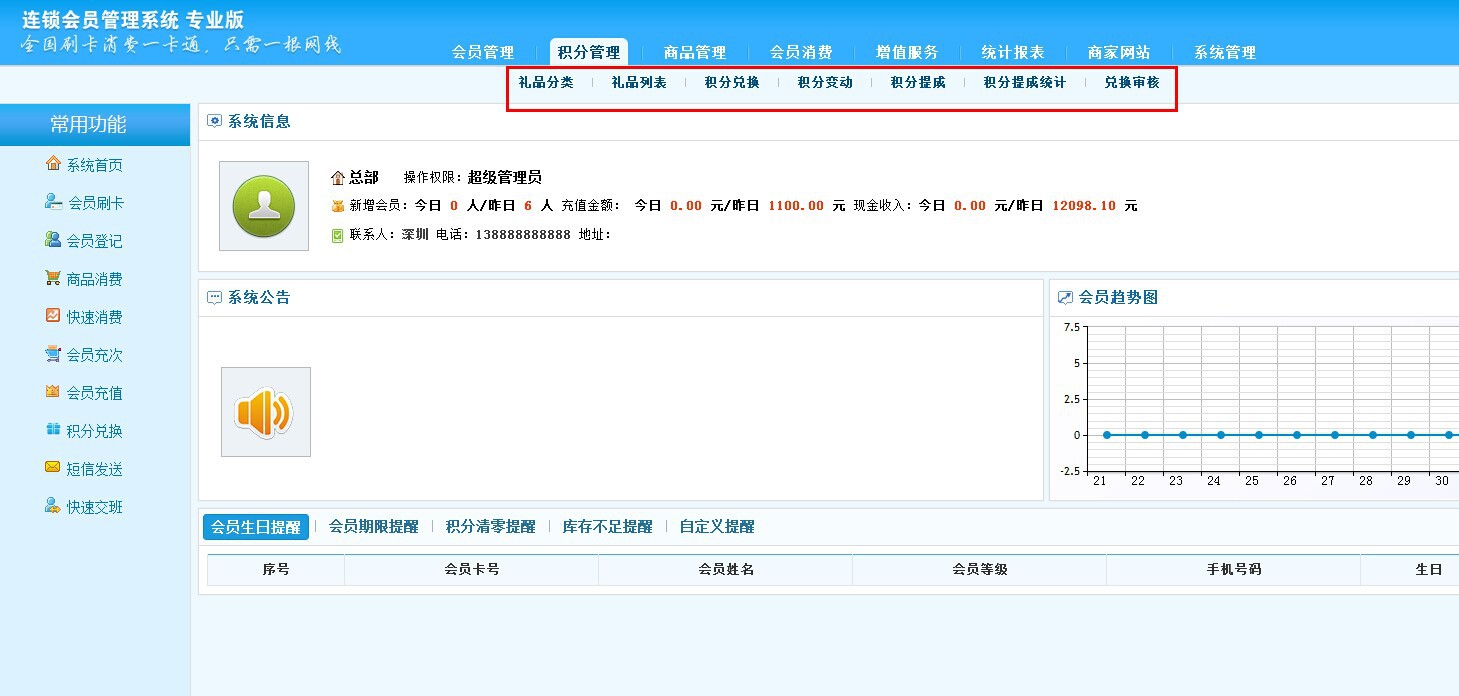Image resolution: width=1459 pixels, height=696 pixels.
Task: Select the 礼品分类 submenu item
Action: (546, 83)
